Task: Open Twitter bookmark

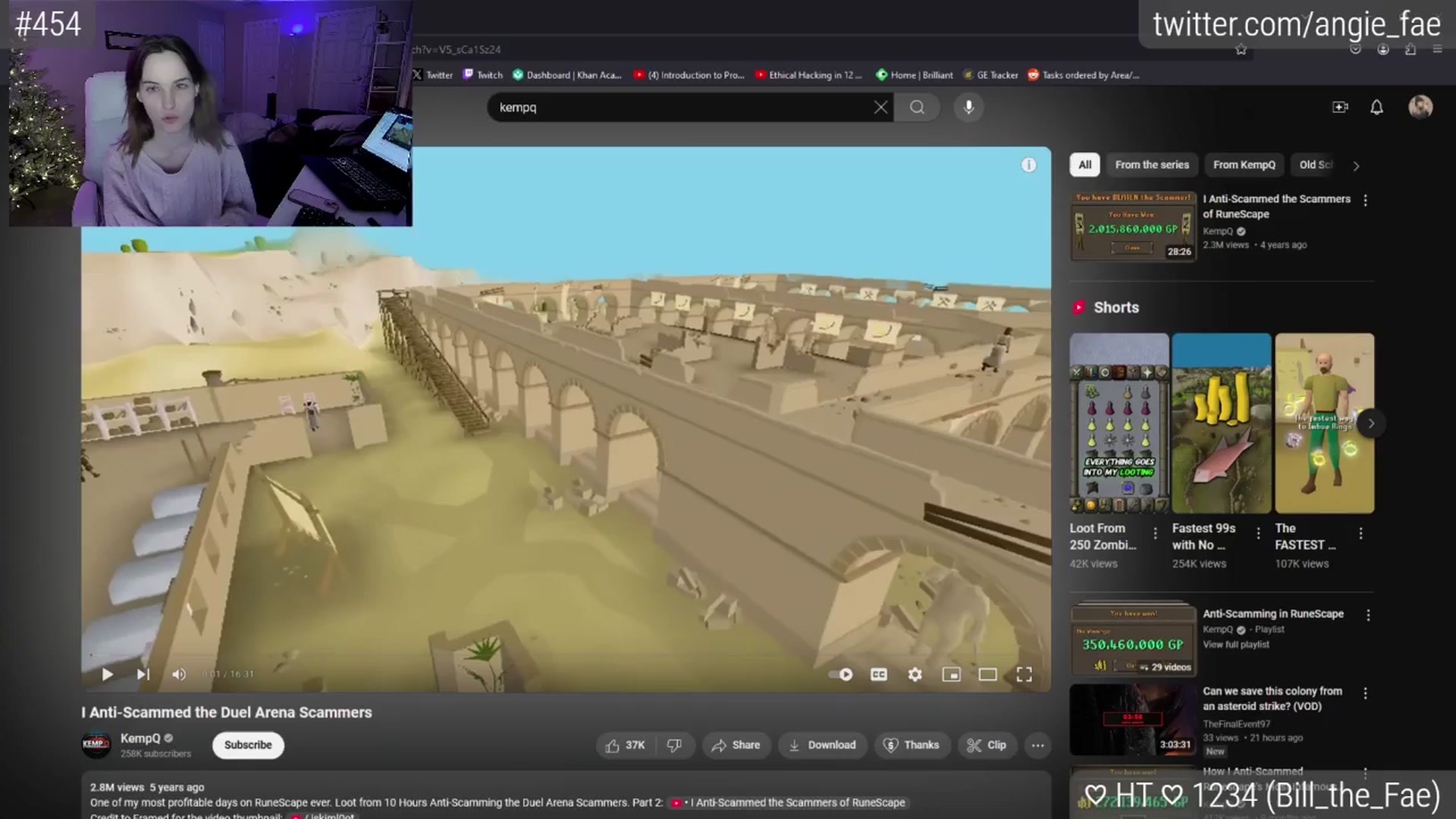Action: (433, 75)
